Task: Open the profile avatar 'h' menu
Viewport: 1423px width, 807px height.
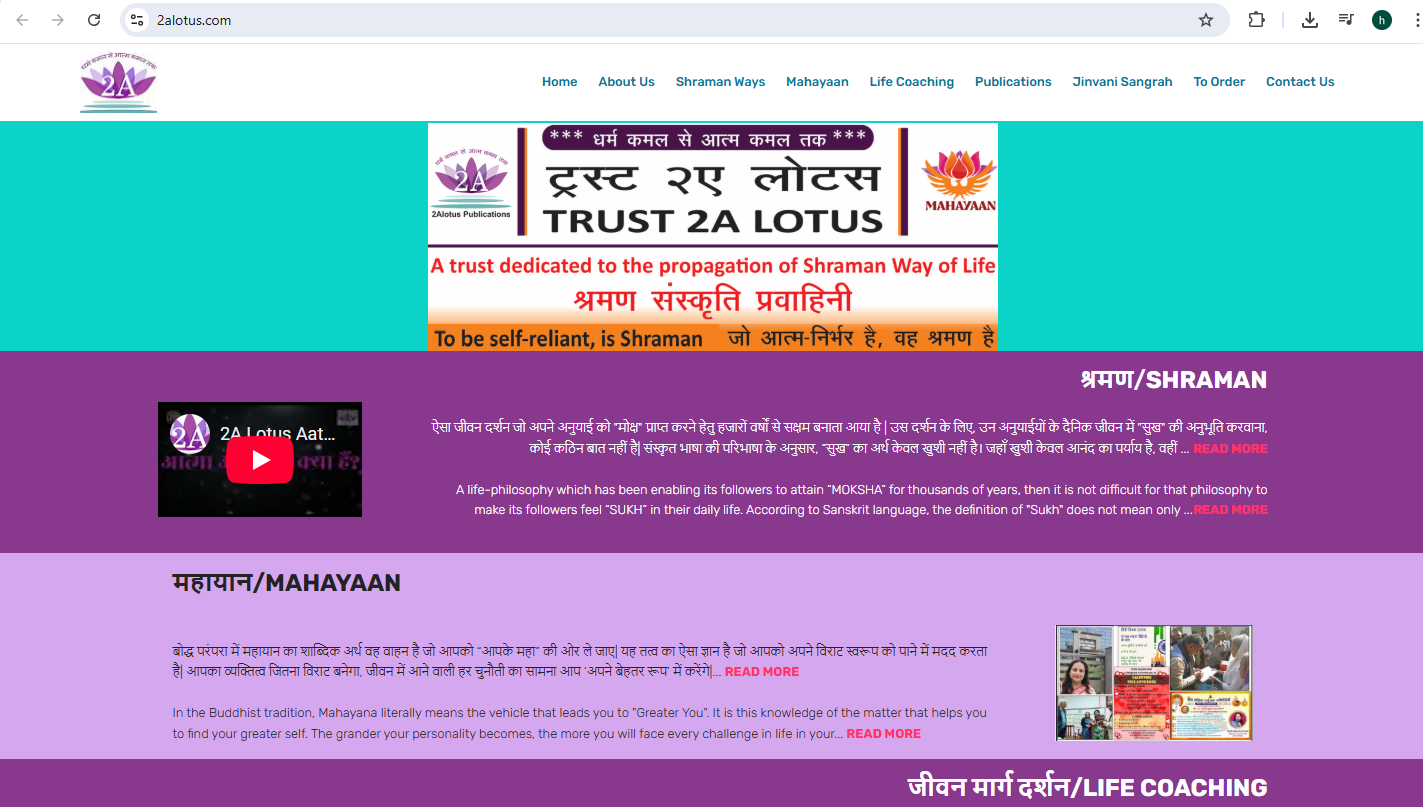Action: coord(1382,20)
